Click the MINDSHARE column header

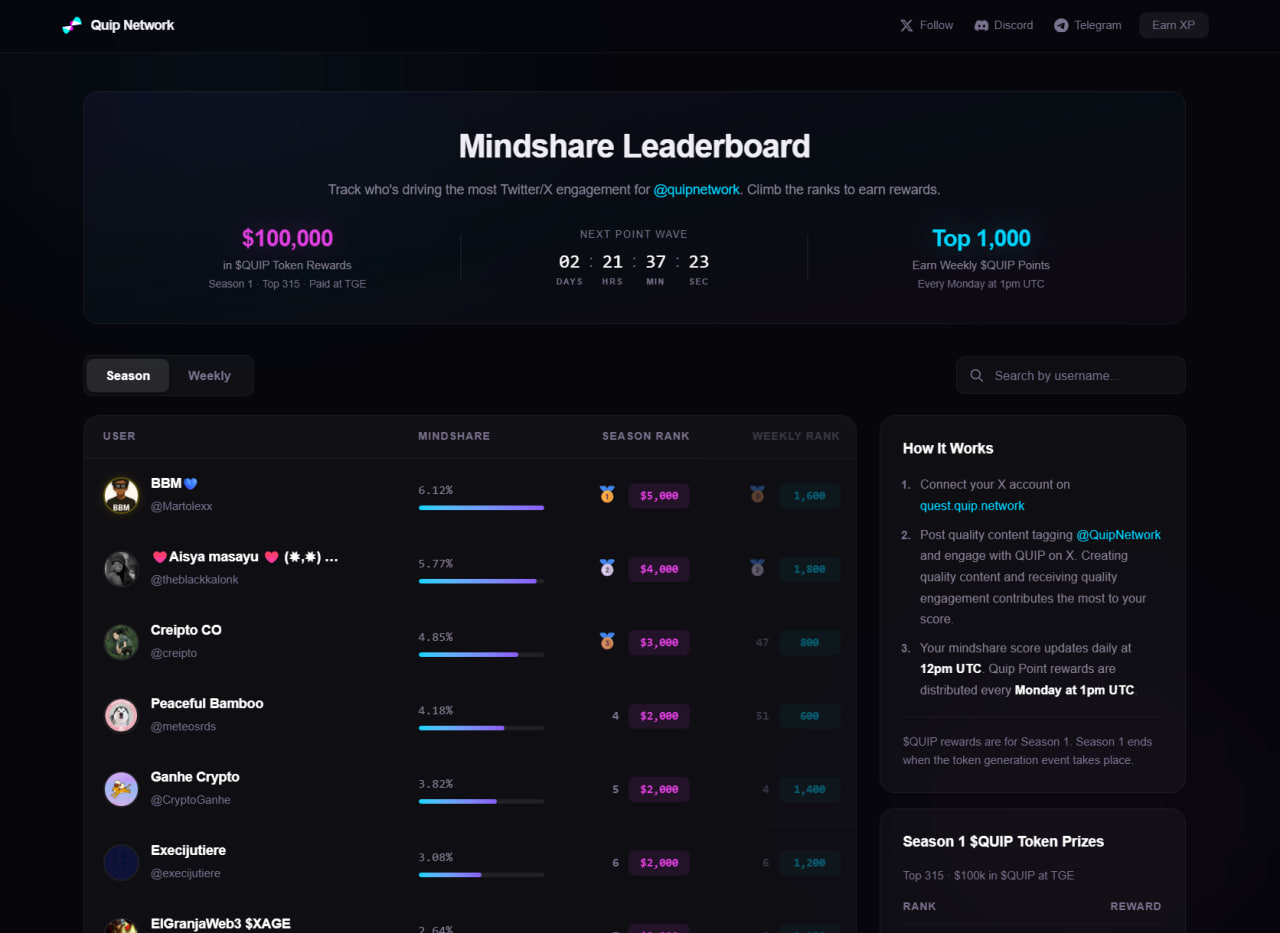click(454, 436)
